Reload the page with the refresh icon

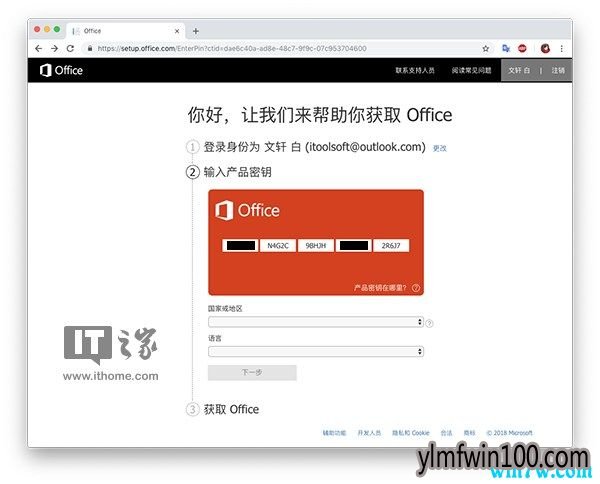coord(70,49)
